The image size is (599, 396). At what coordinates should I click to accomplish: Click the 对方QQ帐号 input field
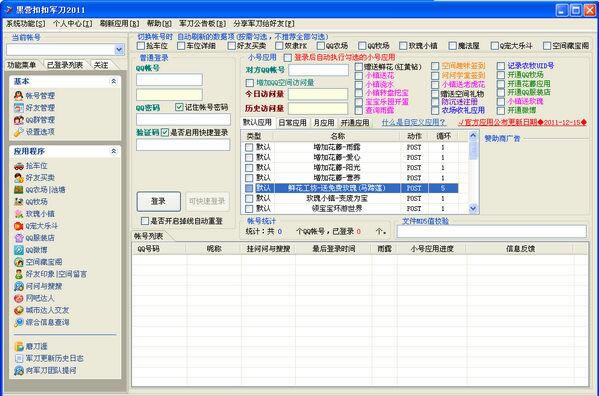[x=318, y=70]
